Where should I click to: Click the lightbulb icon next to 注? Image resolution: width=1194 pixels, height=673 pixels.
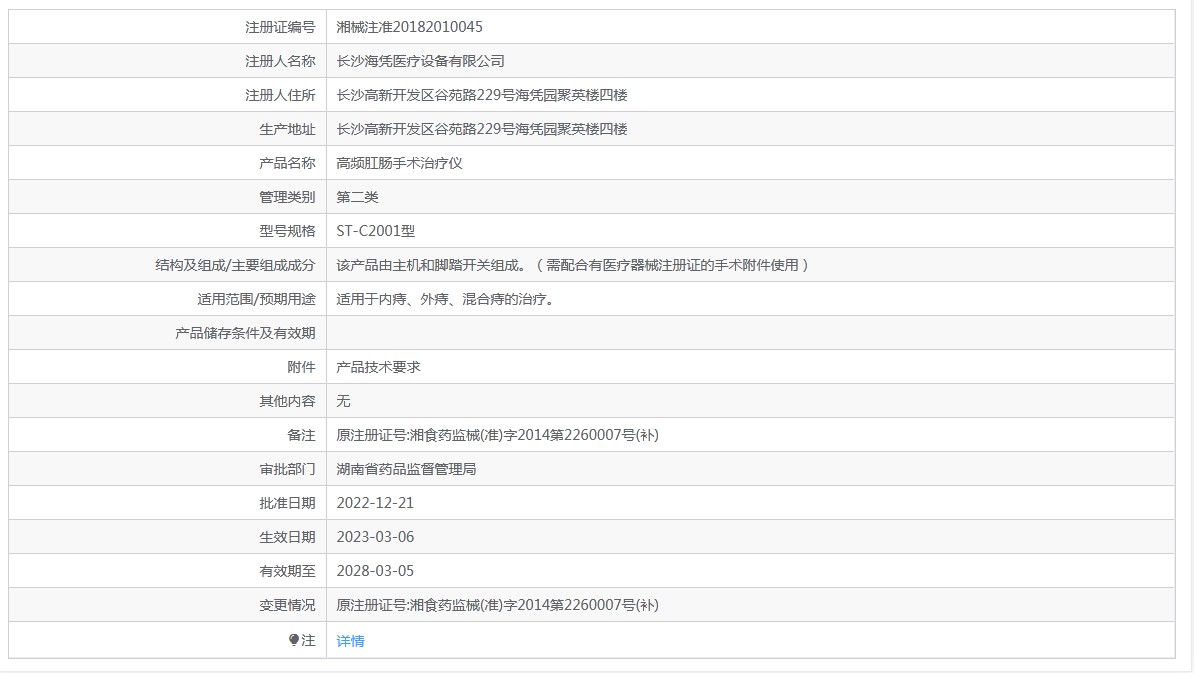[x=294, y=640]
